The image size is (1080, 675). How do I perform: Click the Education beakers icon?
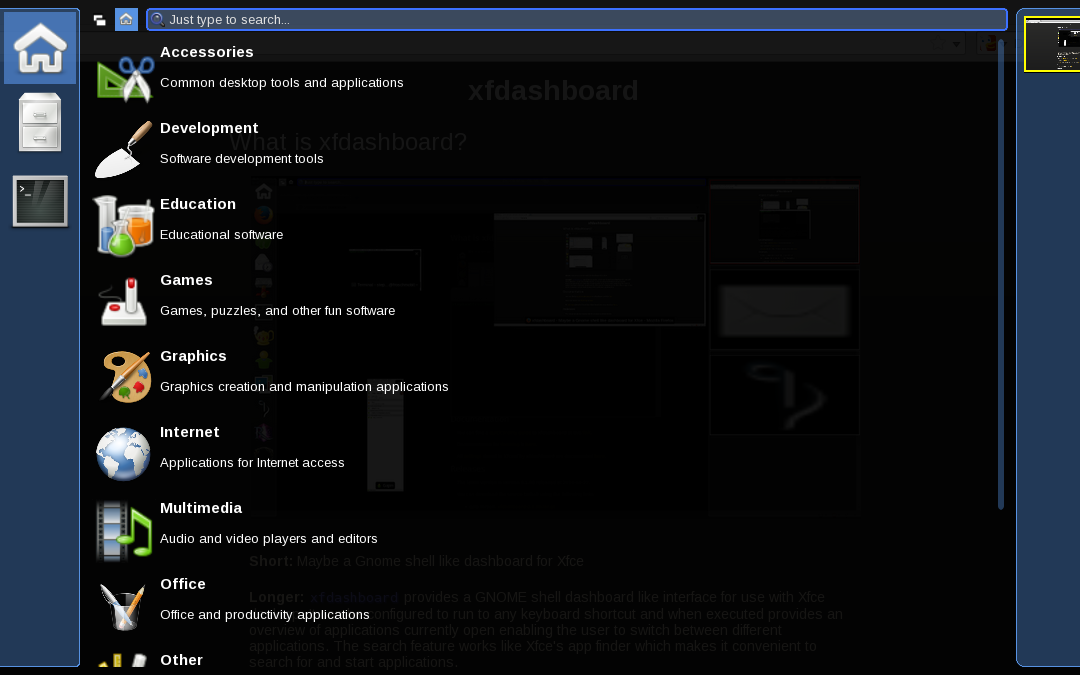tap(124, 226)
